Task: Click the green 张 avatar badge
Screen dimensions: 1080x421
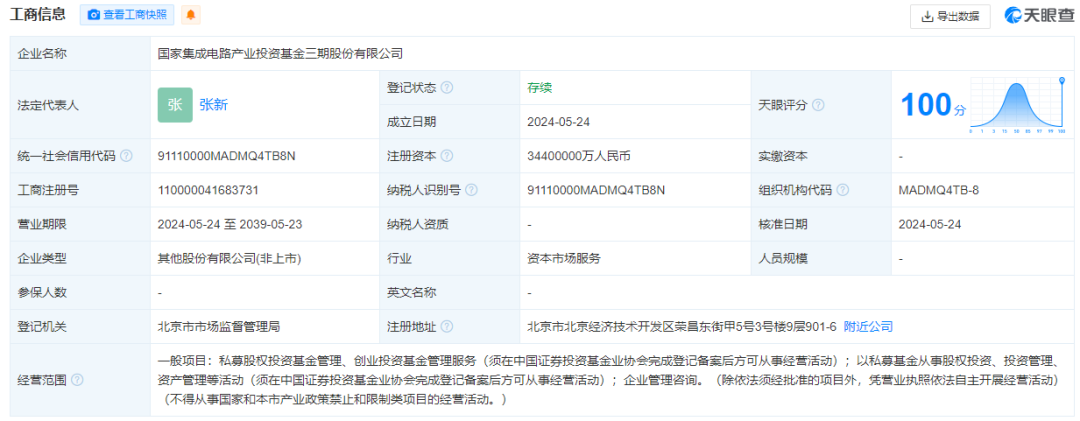Action: tap(175, 104)
